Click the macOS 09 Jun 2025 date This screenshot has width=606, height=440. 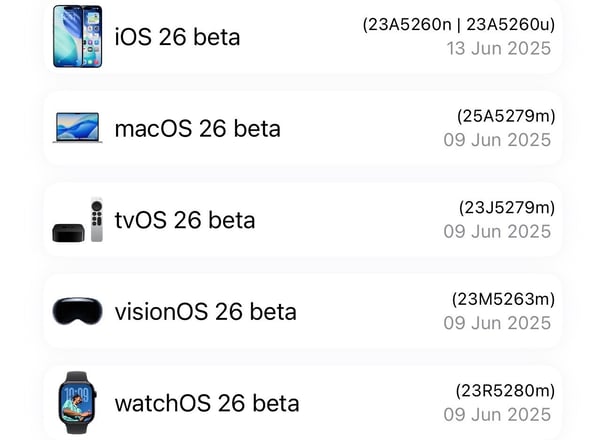click(497, 140)
